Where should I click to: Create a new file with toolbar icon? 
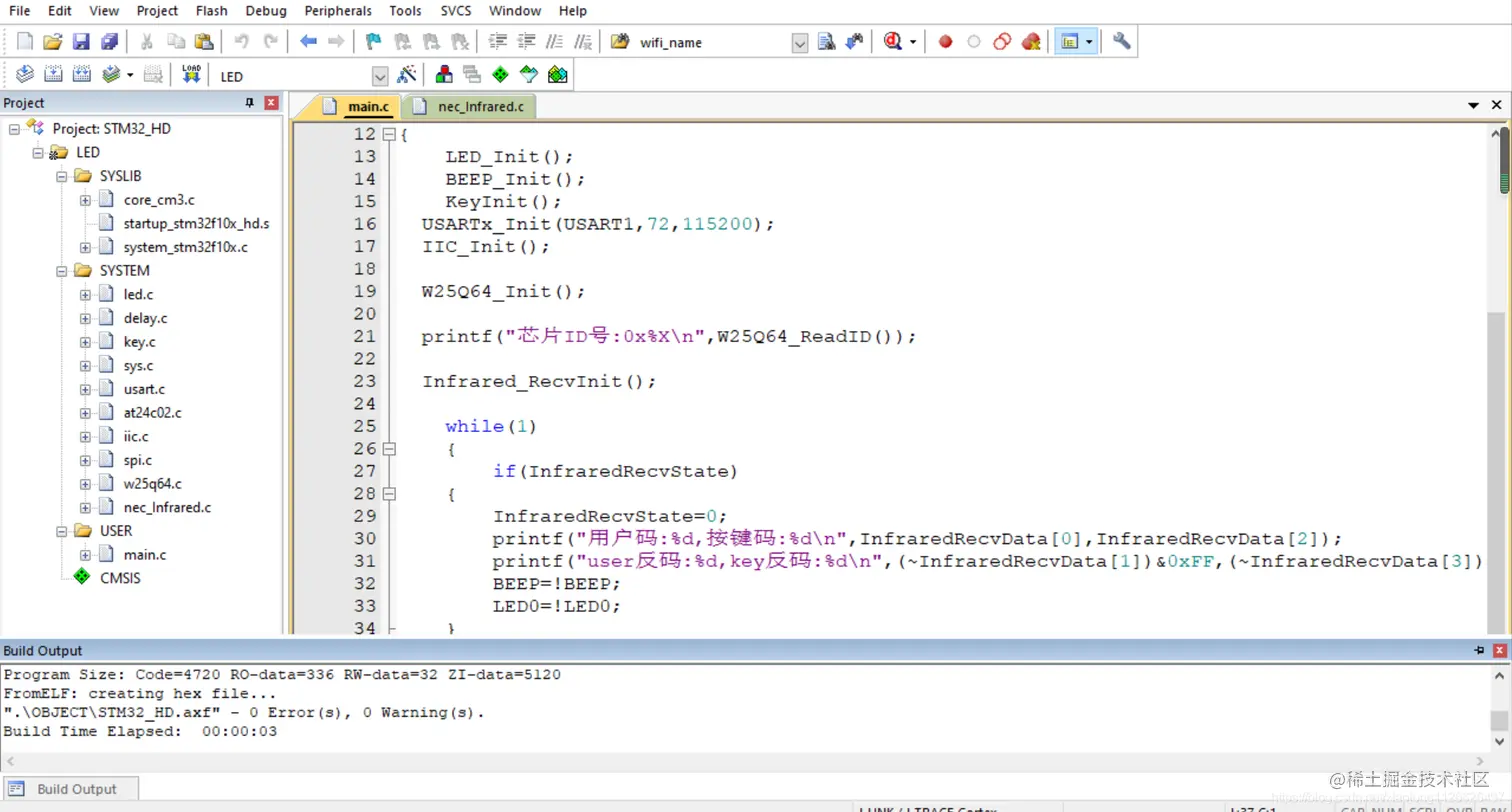25,42
